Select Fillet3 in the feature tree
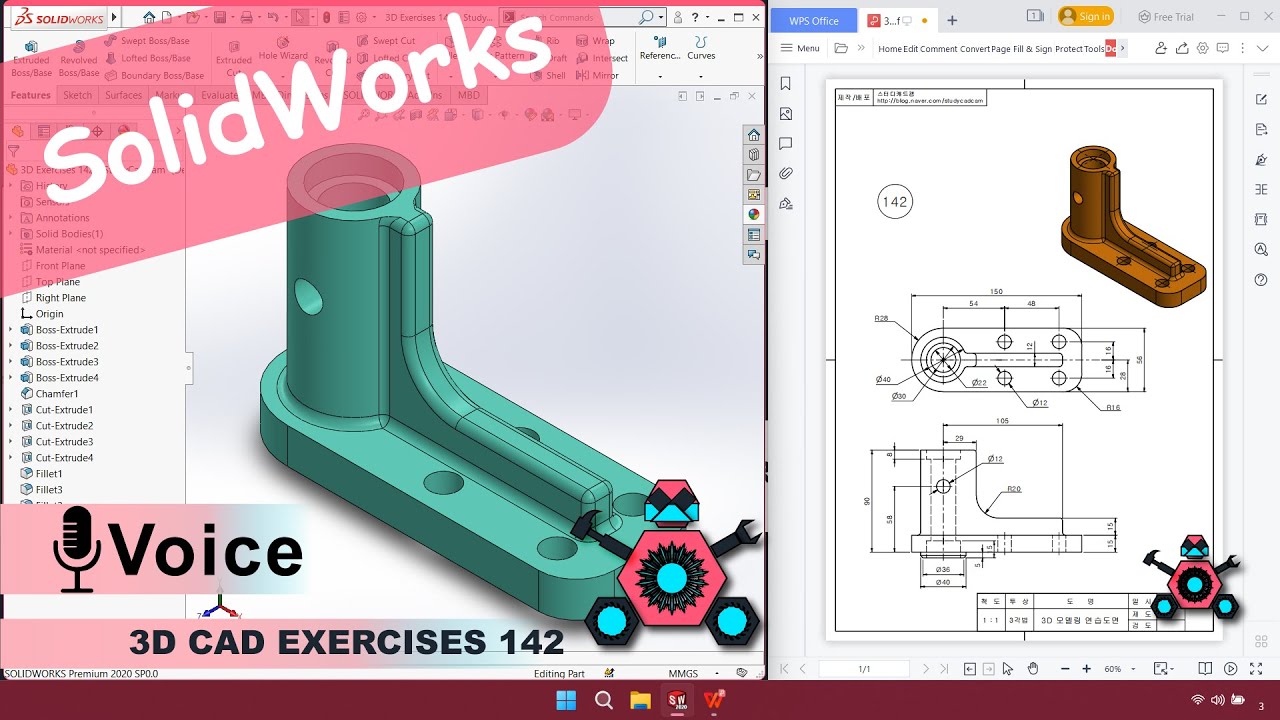 [42, 490]
